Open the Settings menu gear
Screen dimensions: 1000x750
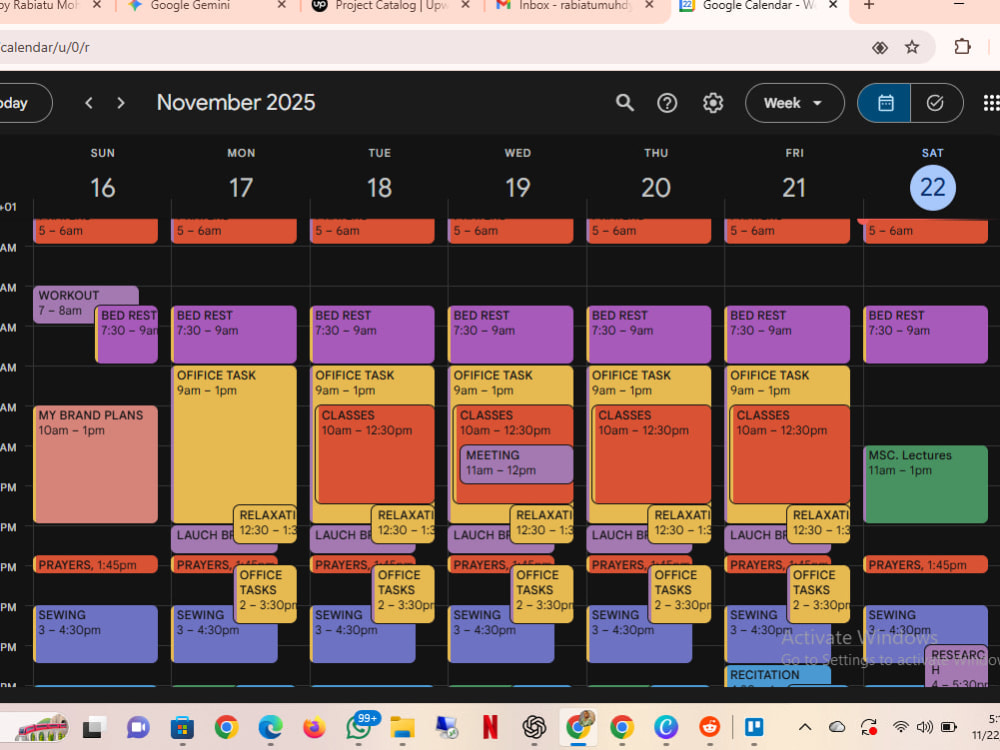712,103
